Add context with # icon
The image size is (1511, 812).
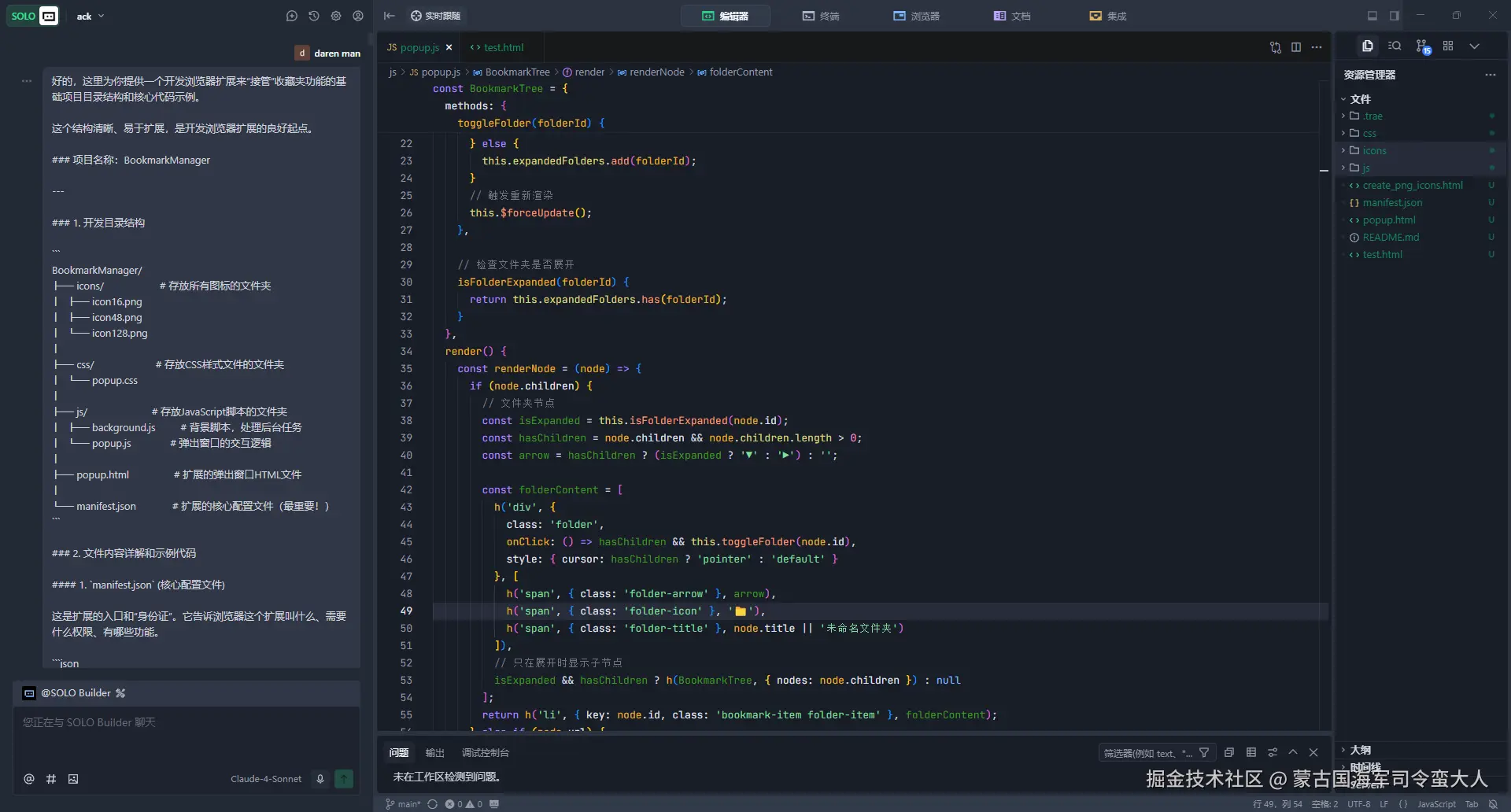[x=51, y=779]
